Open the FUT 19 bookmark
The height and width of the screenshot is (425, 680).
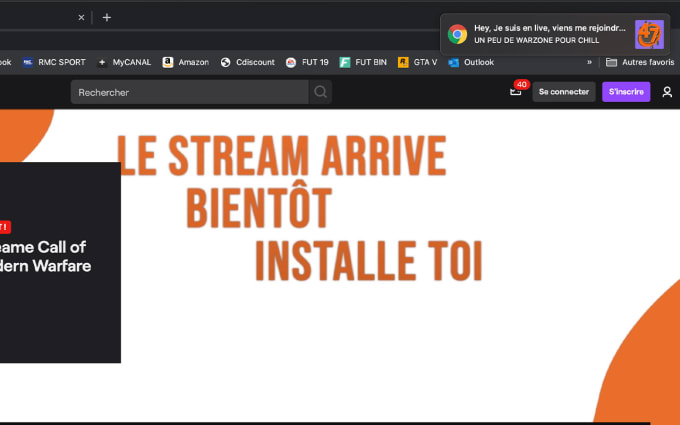click(x=307, y=62)
